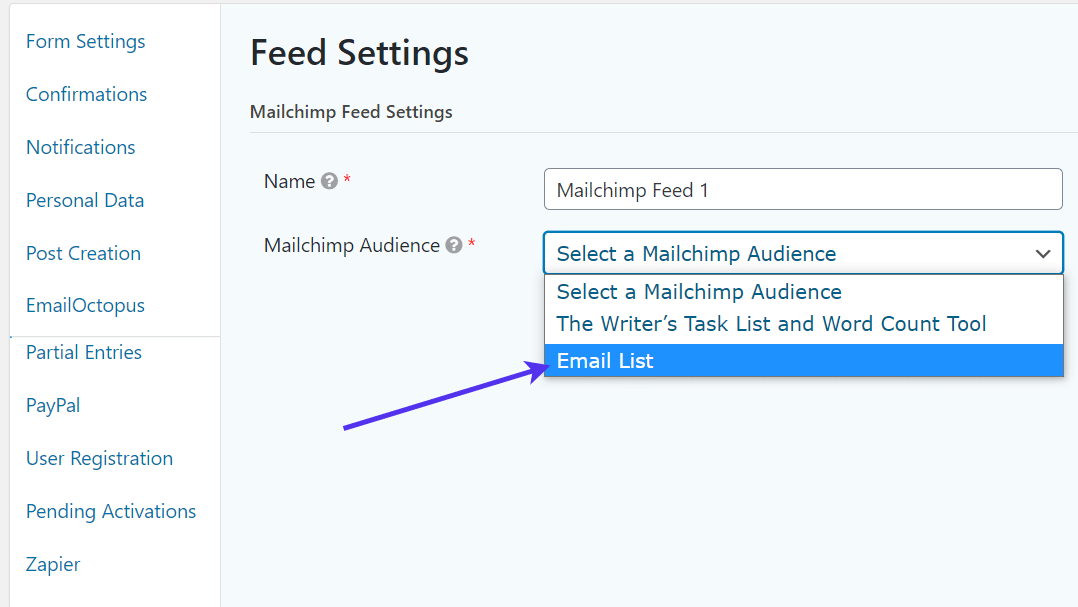
Task: Navigate to Post Creation
Action: point(83,253)
